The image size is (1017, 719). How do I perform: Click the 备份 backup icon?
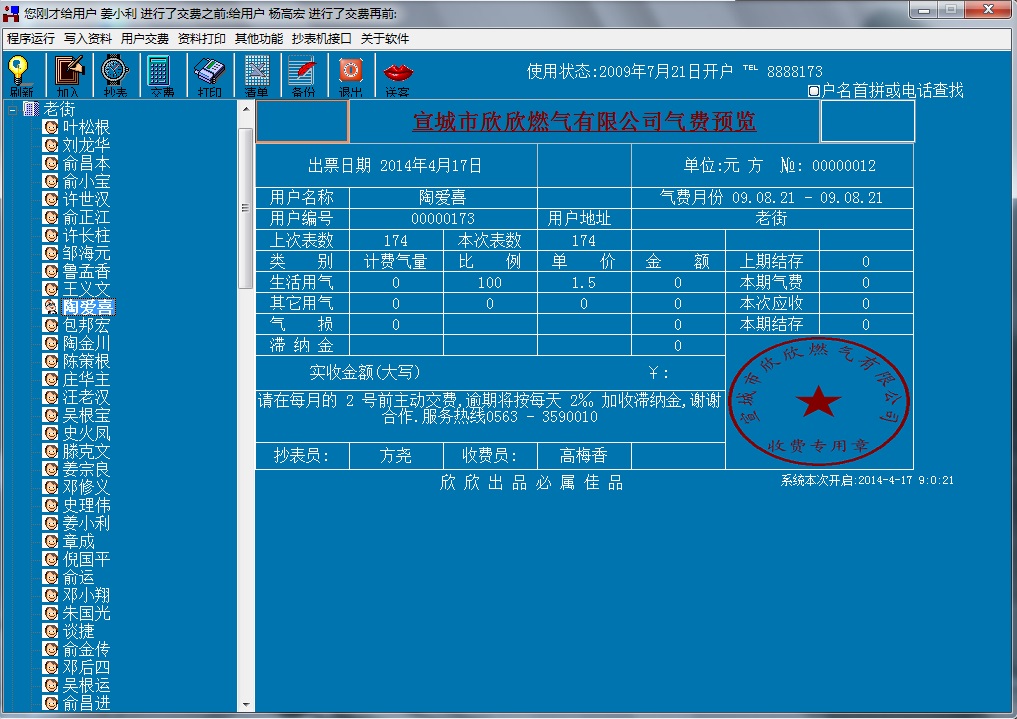[303, 74]
